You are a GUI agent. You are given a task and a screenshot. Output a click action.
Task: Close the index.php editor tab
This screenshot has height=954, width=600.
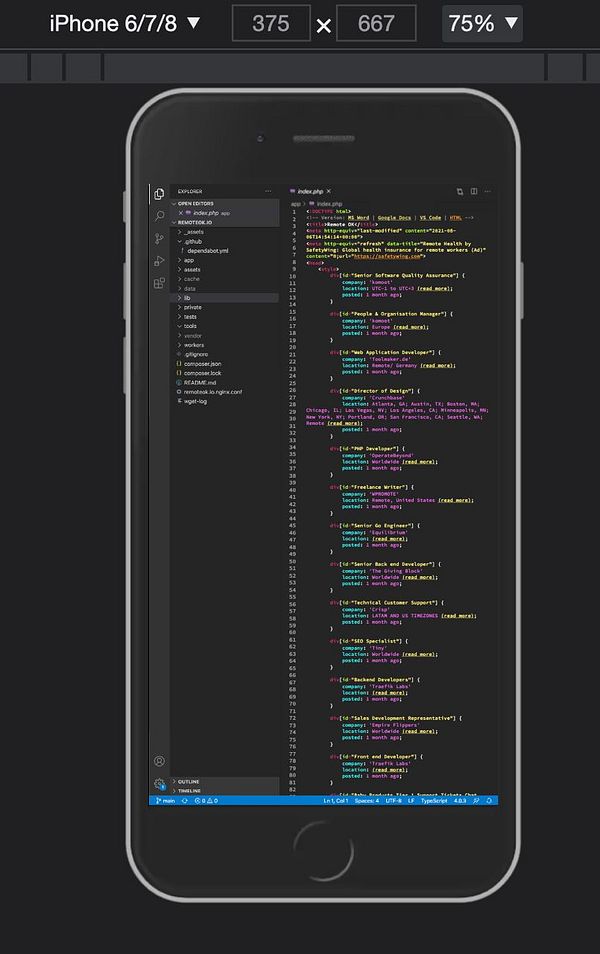329,191
